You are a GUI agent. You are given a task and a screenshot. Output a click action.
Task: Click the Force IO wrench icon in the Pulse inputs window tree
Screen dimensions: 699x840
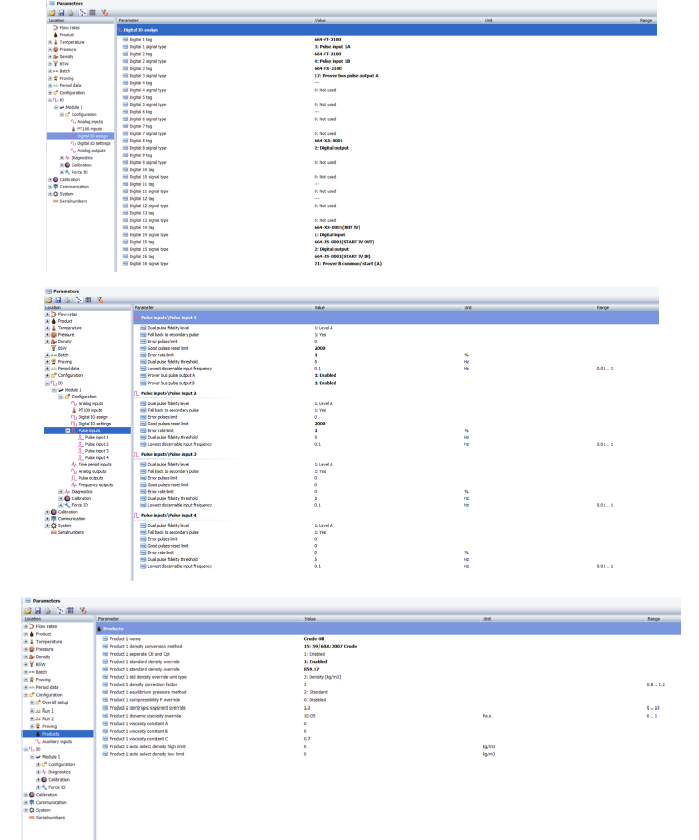pyautogui.click(x=67, y=505)
